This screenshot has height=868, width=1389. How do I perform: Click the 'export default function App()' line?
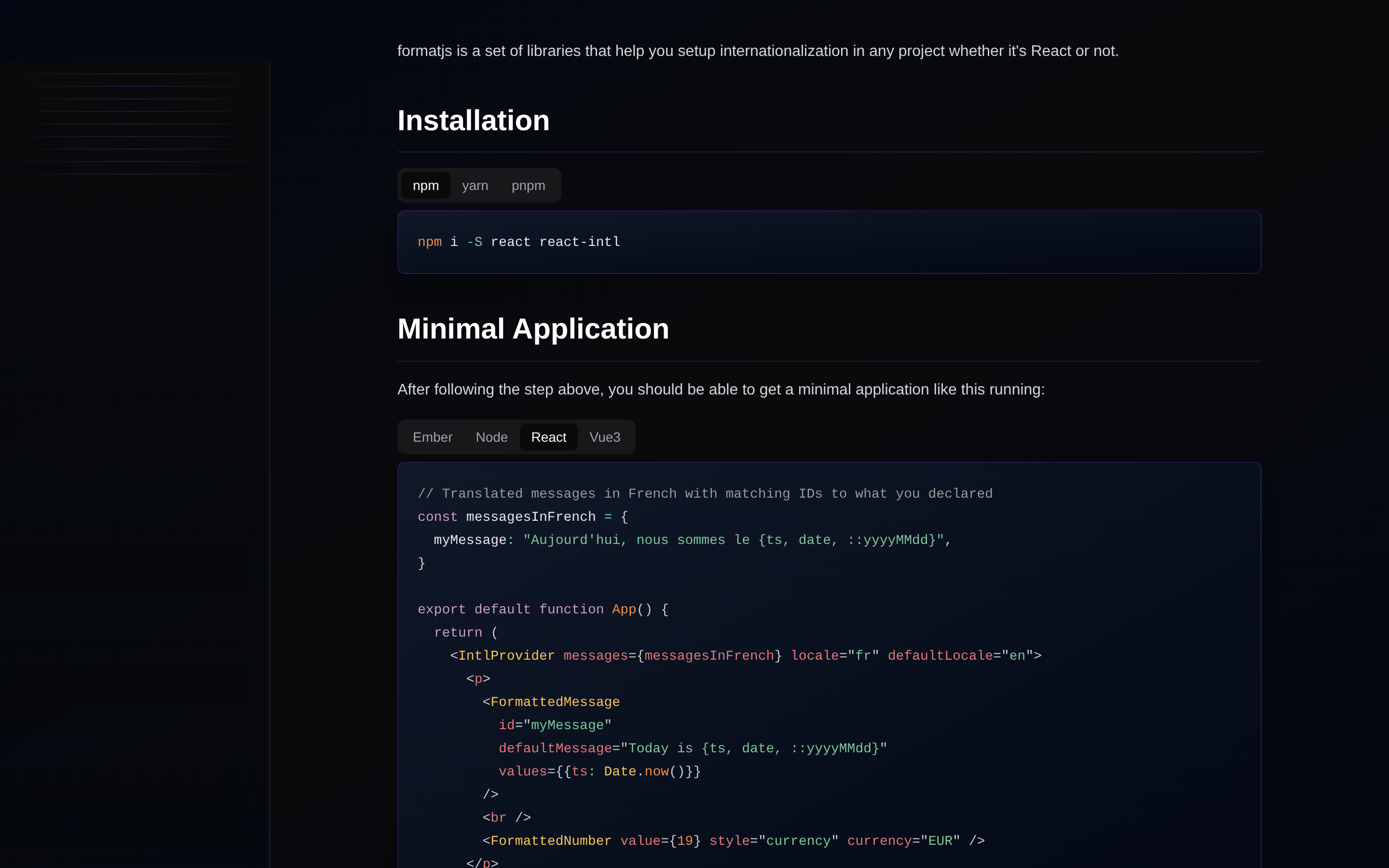pyautogui.click(x=543, y=610)
